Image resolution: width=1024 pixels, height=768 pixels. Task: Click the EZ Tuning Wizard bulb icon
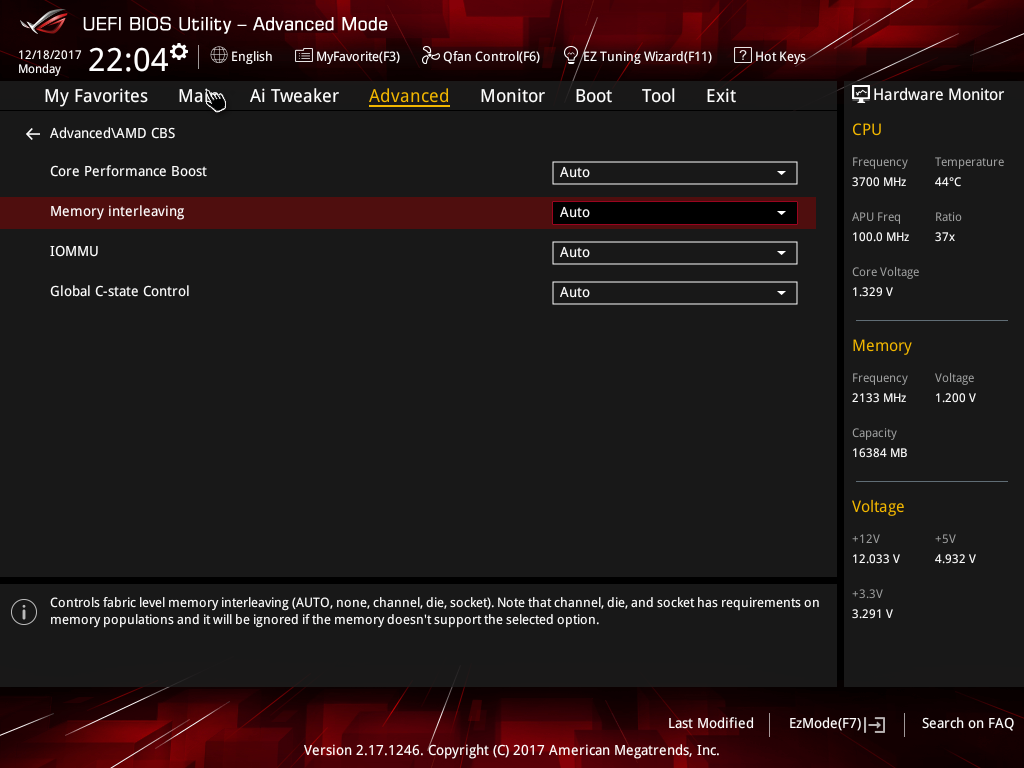tap(571, 56)
